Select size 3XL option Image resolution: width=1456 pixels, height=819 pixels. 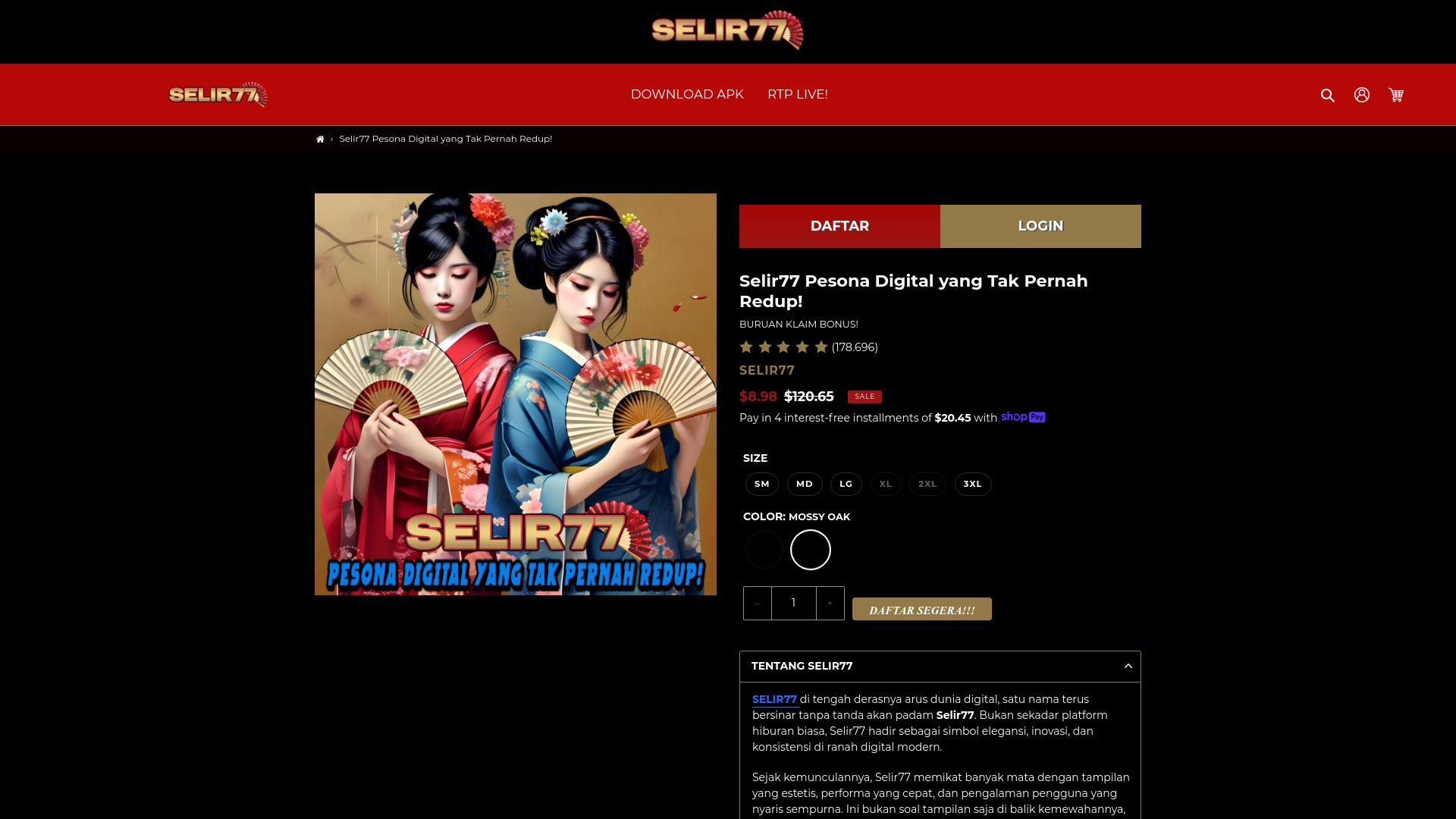(973, 484)
